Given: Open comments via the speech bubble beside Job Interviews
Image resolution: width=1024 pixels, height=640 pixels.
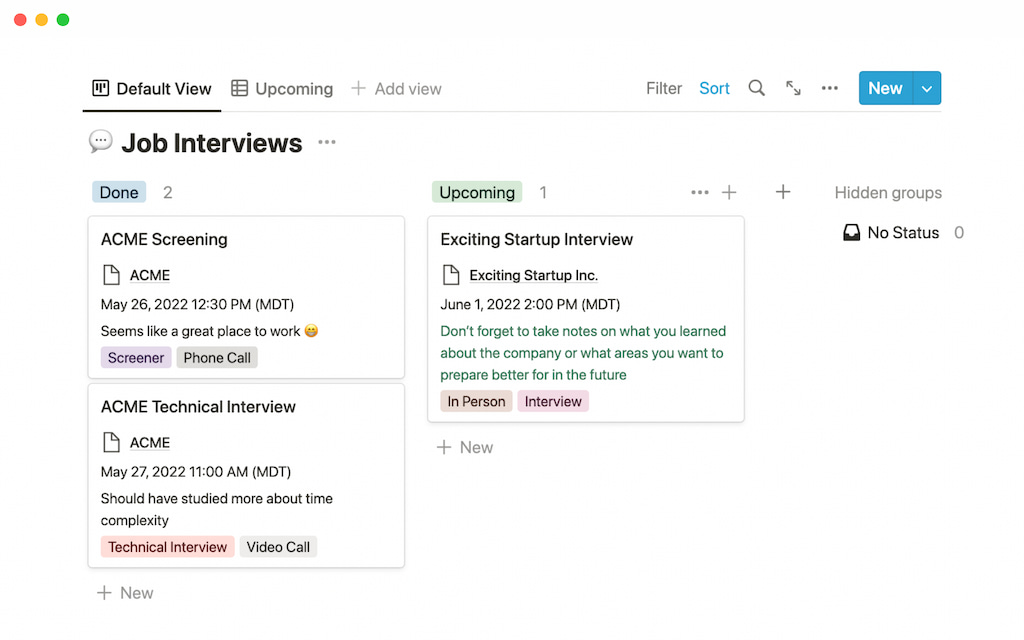Looking at the screenshot, I should (100, 141).
